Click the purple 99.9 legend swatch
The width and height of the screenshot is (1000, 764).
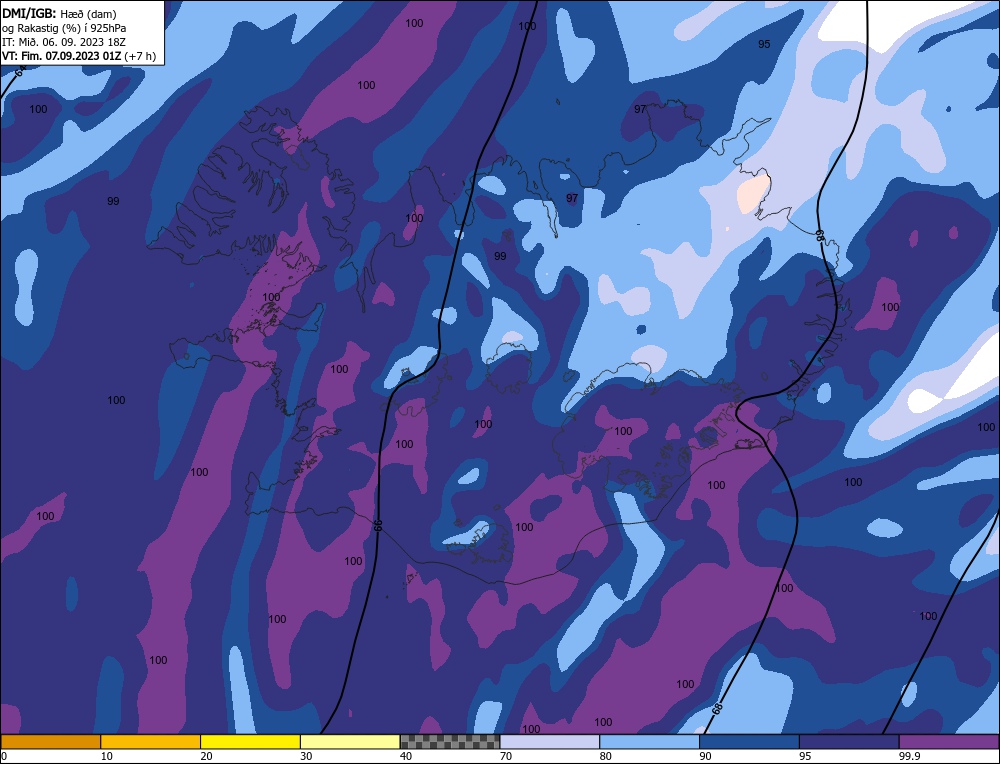[x=949, y=742]
